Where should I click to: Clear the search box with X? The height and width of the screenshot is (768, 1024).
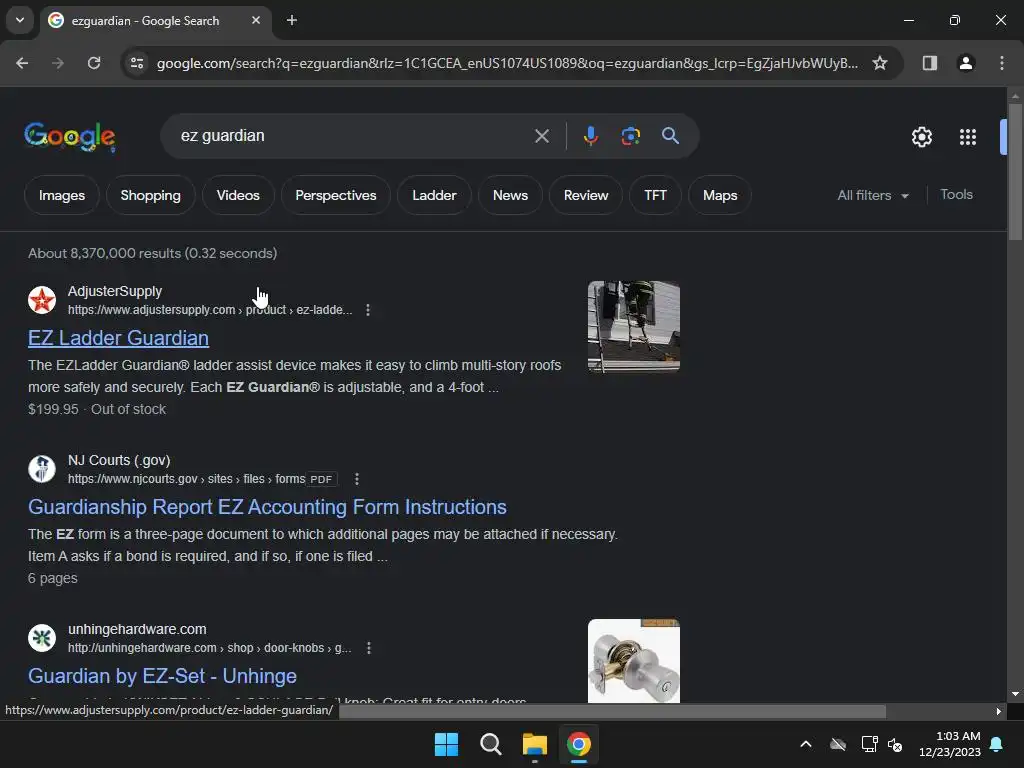(541, 136)
